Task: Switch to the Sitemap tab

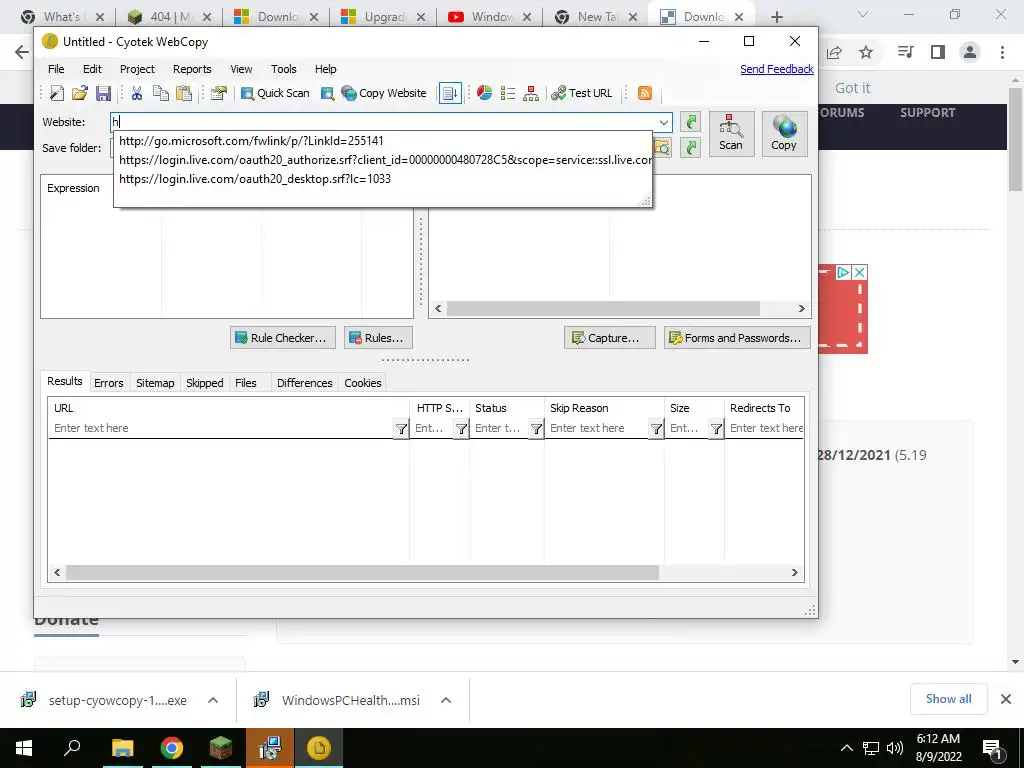Action: [155, 383]
